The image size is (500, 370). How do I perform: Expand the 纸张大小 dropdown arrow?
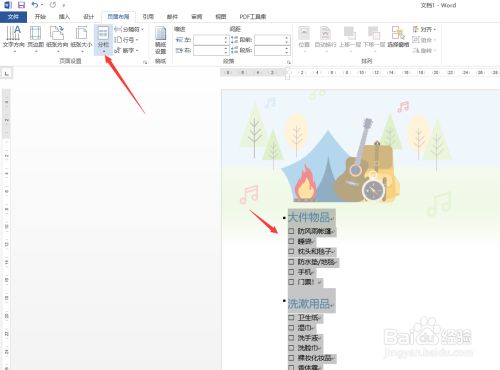(82, 51)
